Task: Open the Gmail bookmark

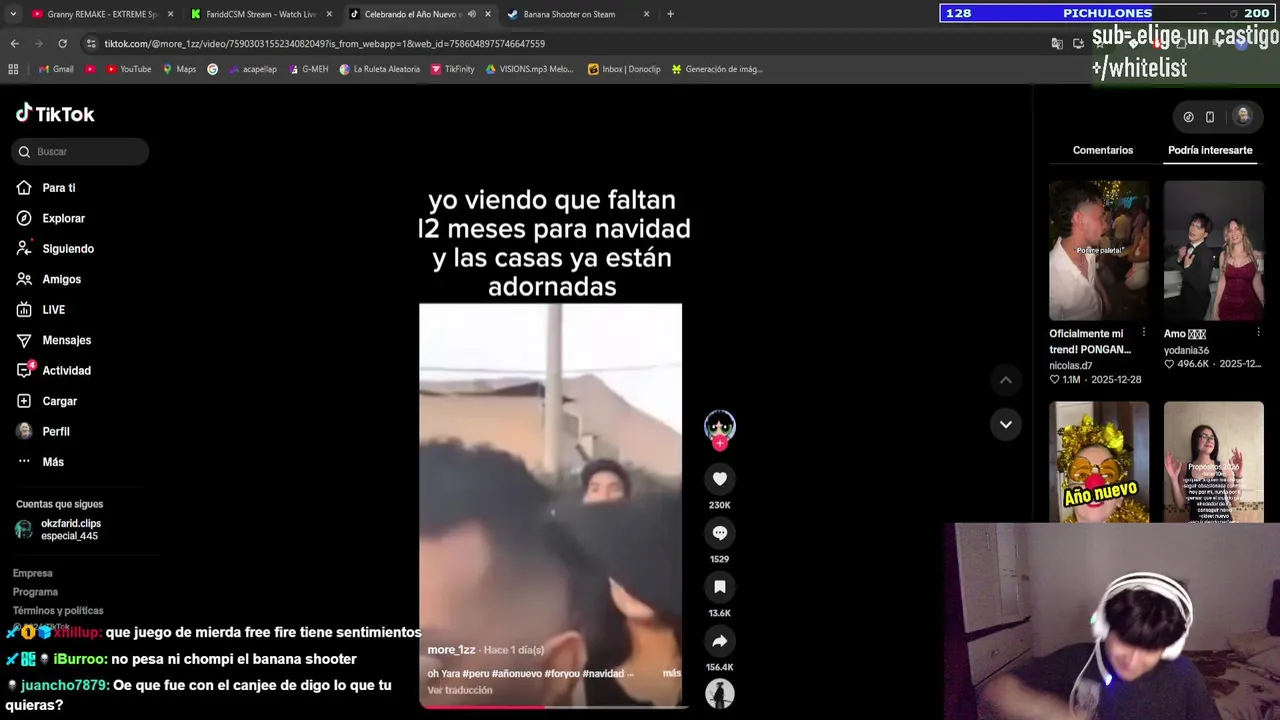Action: point(56,69)
